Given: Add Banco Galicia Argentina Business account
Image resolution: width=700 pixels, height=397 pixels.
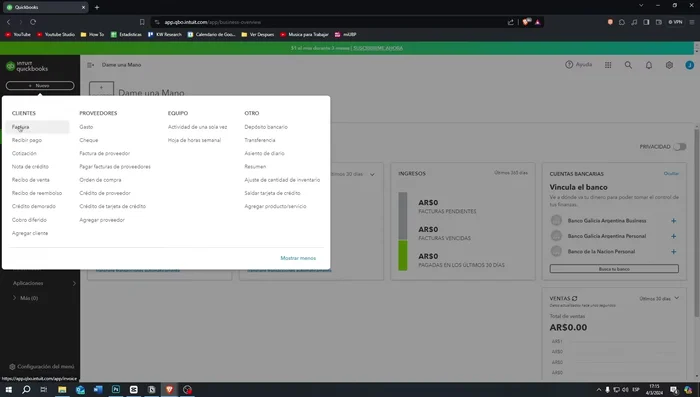Looking at the screenshot, I should [673, 221].
